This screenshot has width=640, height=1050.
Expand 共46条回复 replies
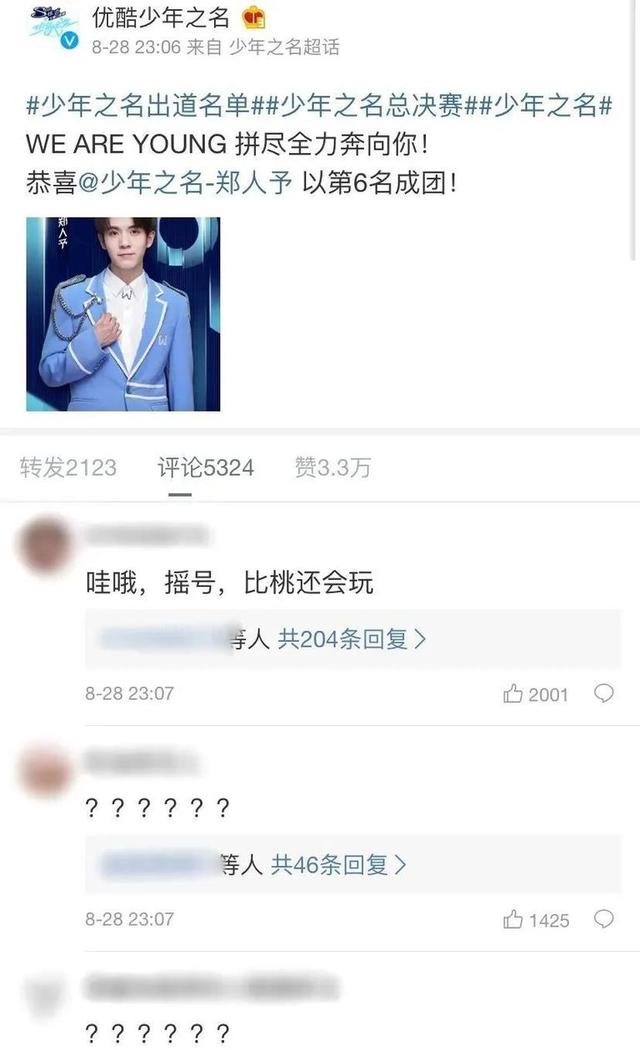(x=339, y=865)
